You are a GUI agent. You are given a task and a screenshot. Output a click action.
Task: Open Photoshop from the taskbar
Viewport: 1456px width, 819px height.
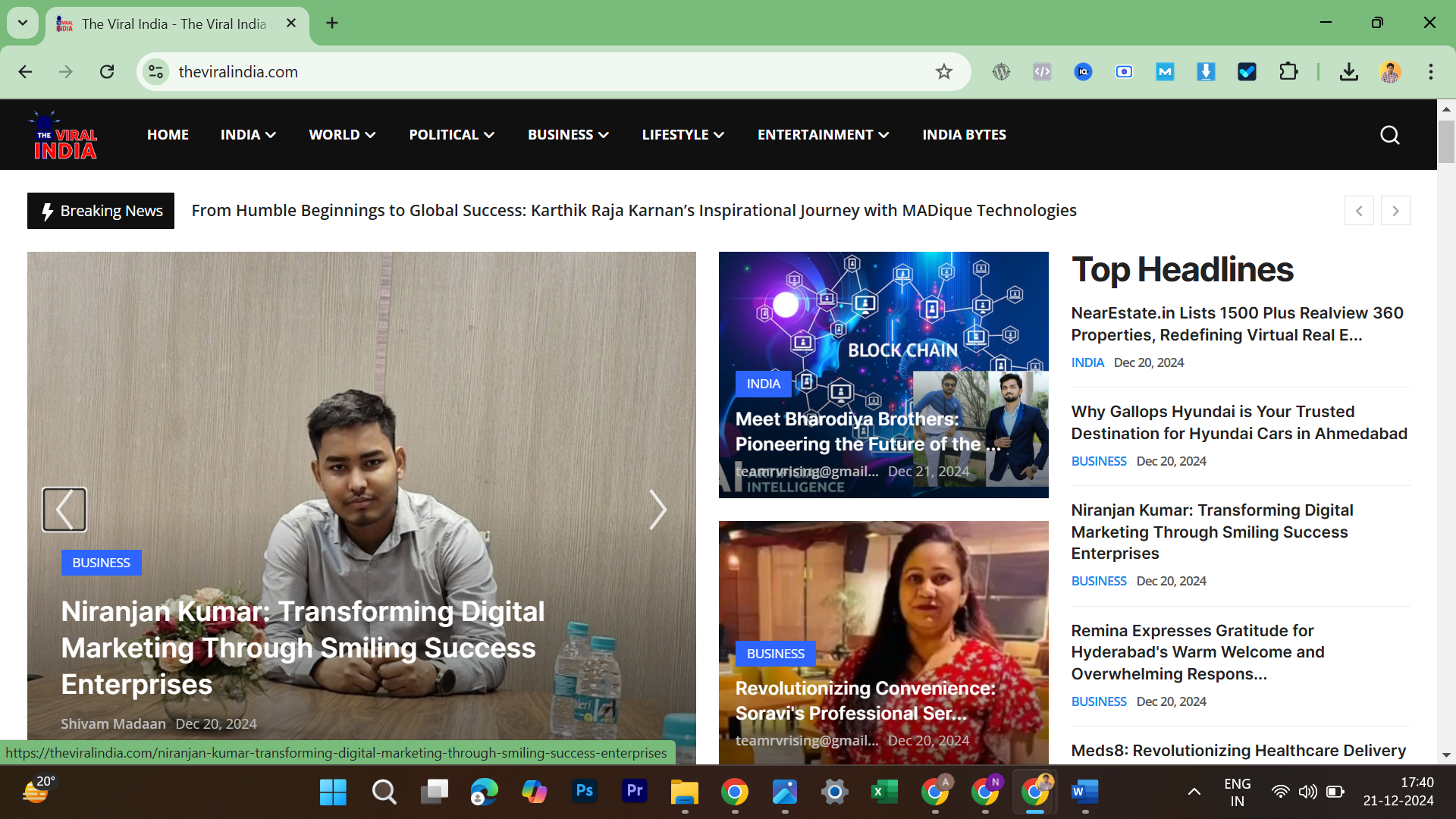584,792
